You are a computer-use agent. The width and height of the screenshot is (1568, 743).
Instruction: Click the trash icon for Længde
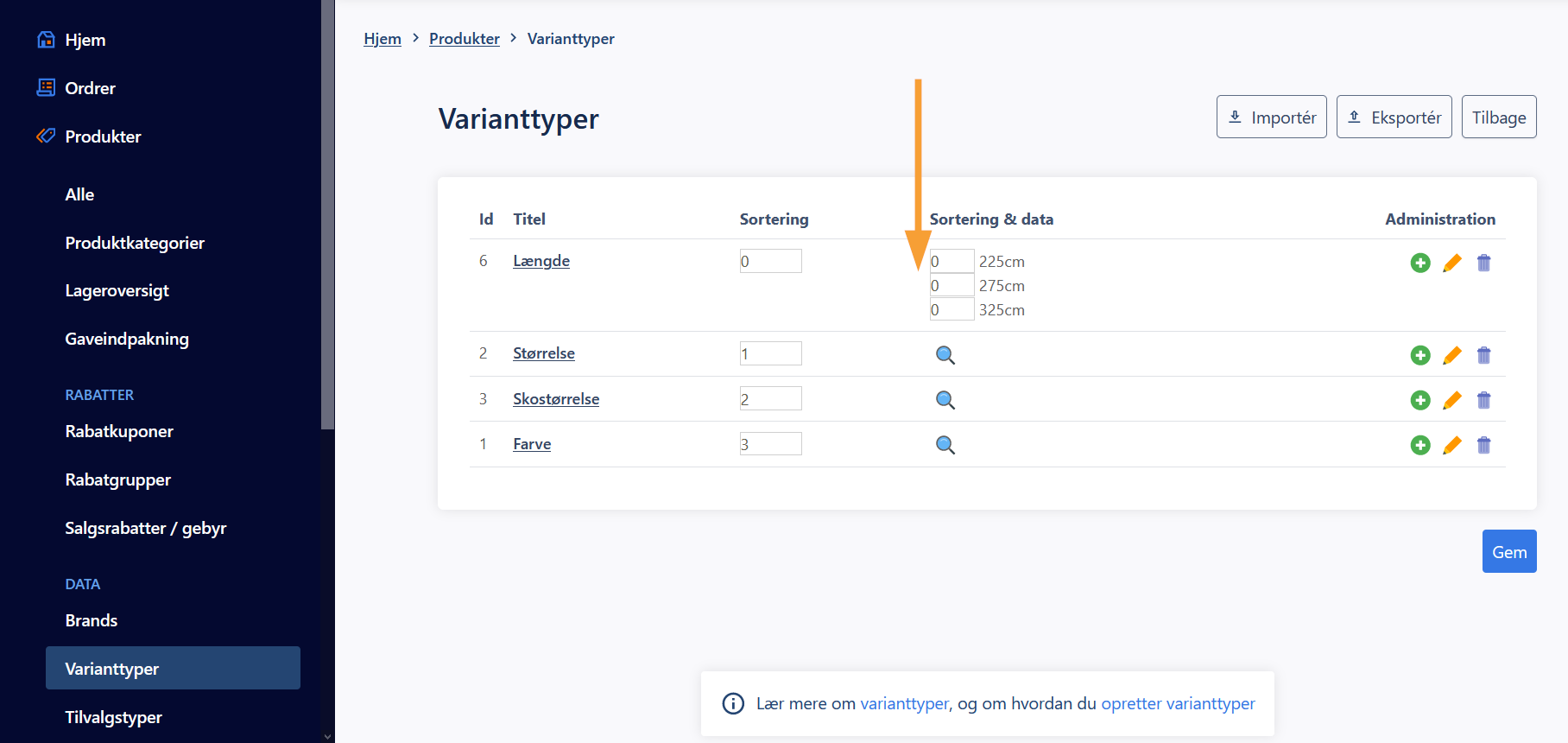[1483, 263]
